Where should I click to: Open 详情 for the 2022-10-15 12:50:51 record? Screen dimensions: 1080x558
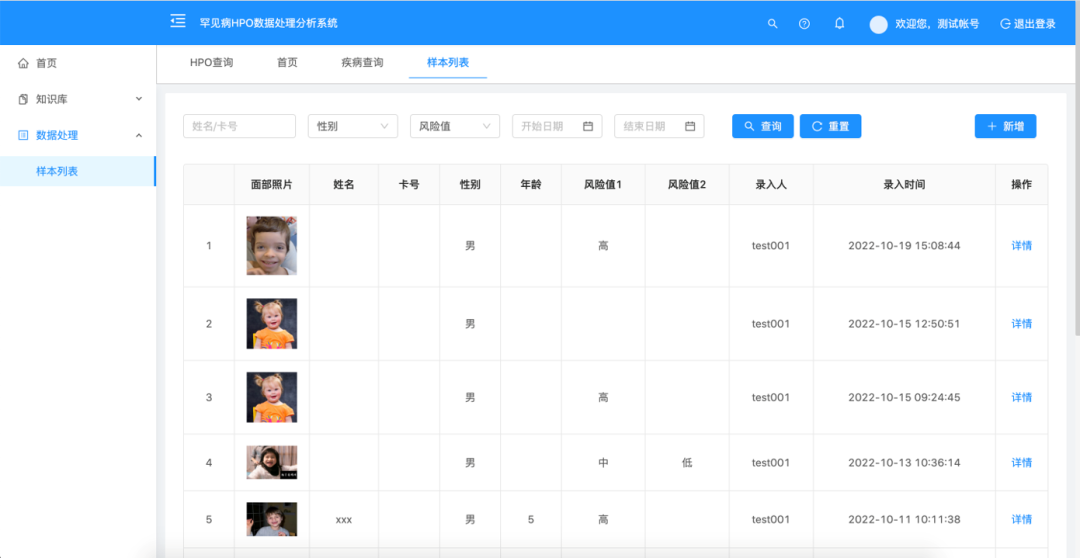coord(1021,324)
